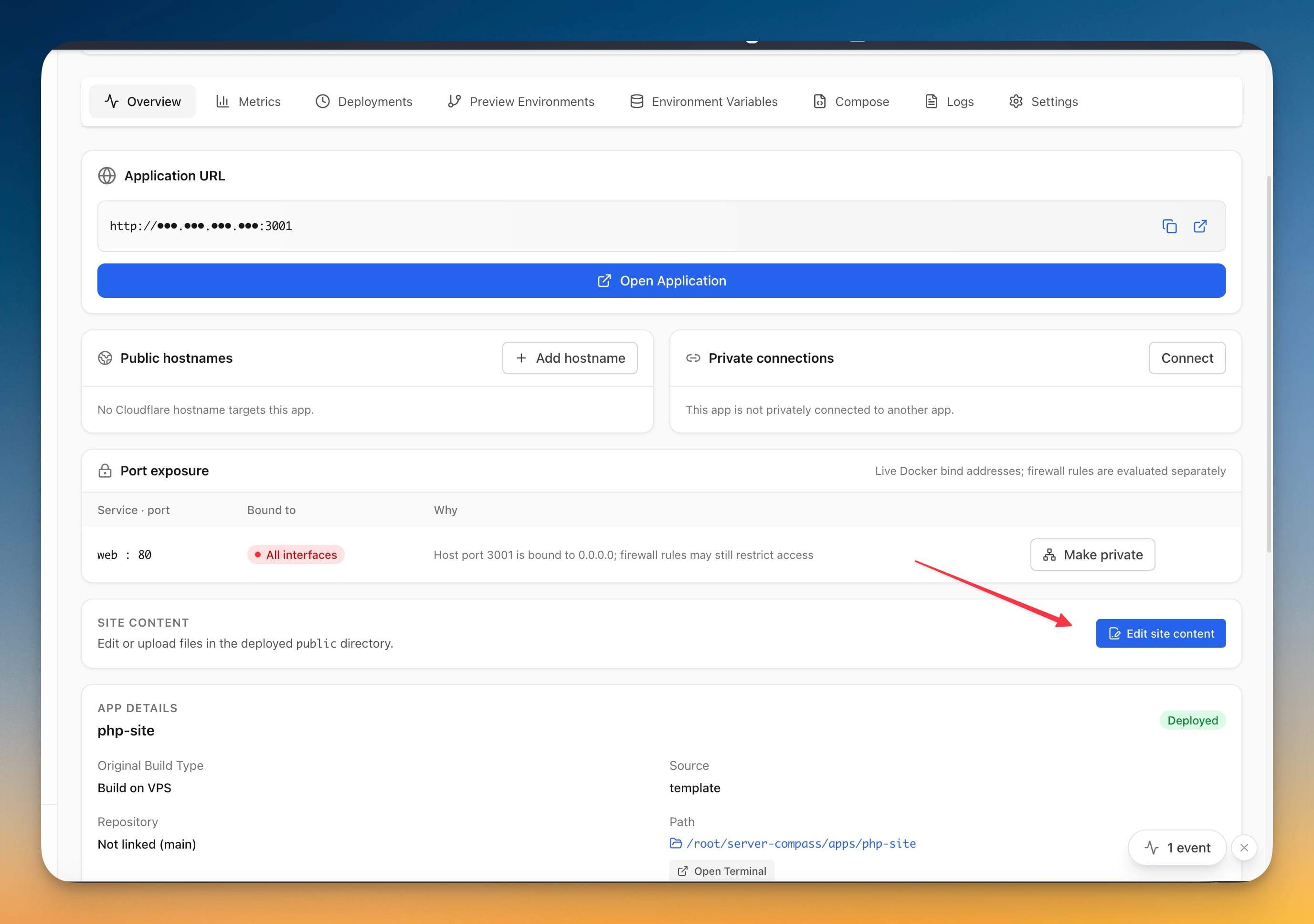Click the Host port 3001 explanation text

(x=623, y=555)
